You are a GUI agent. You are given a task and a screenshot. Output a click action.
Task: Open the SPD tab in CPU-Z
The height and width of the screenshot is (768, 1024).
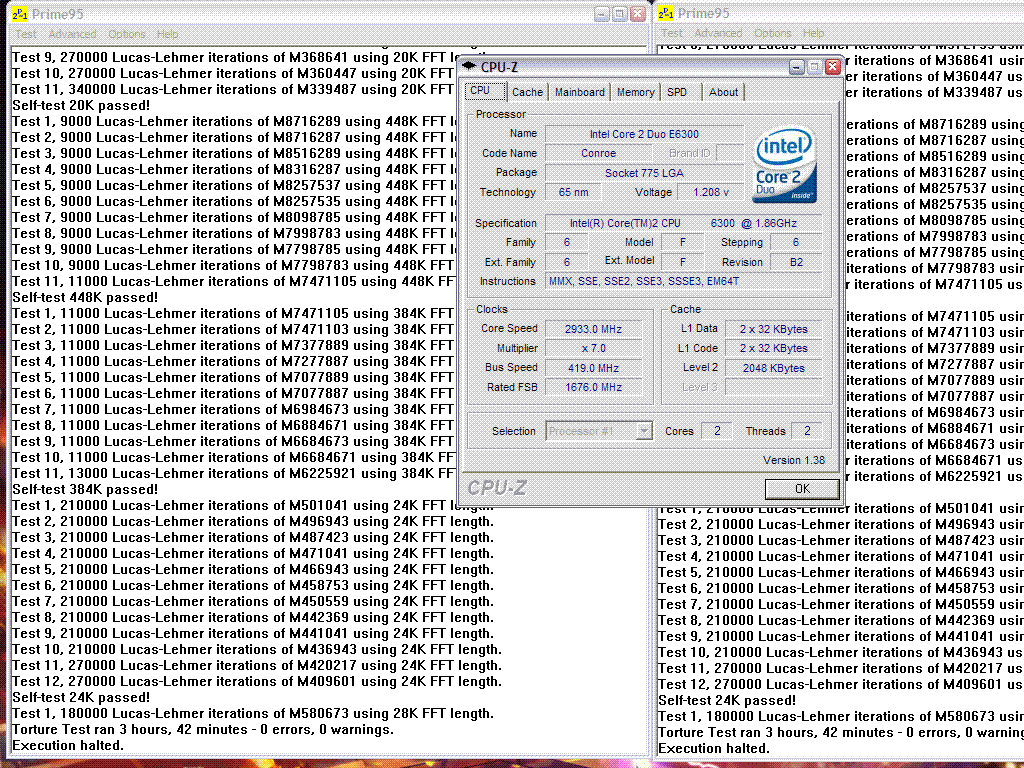(681, 92)
